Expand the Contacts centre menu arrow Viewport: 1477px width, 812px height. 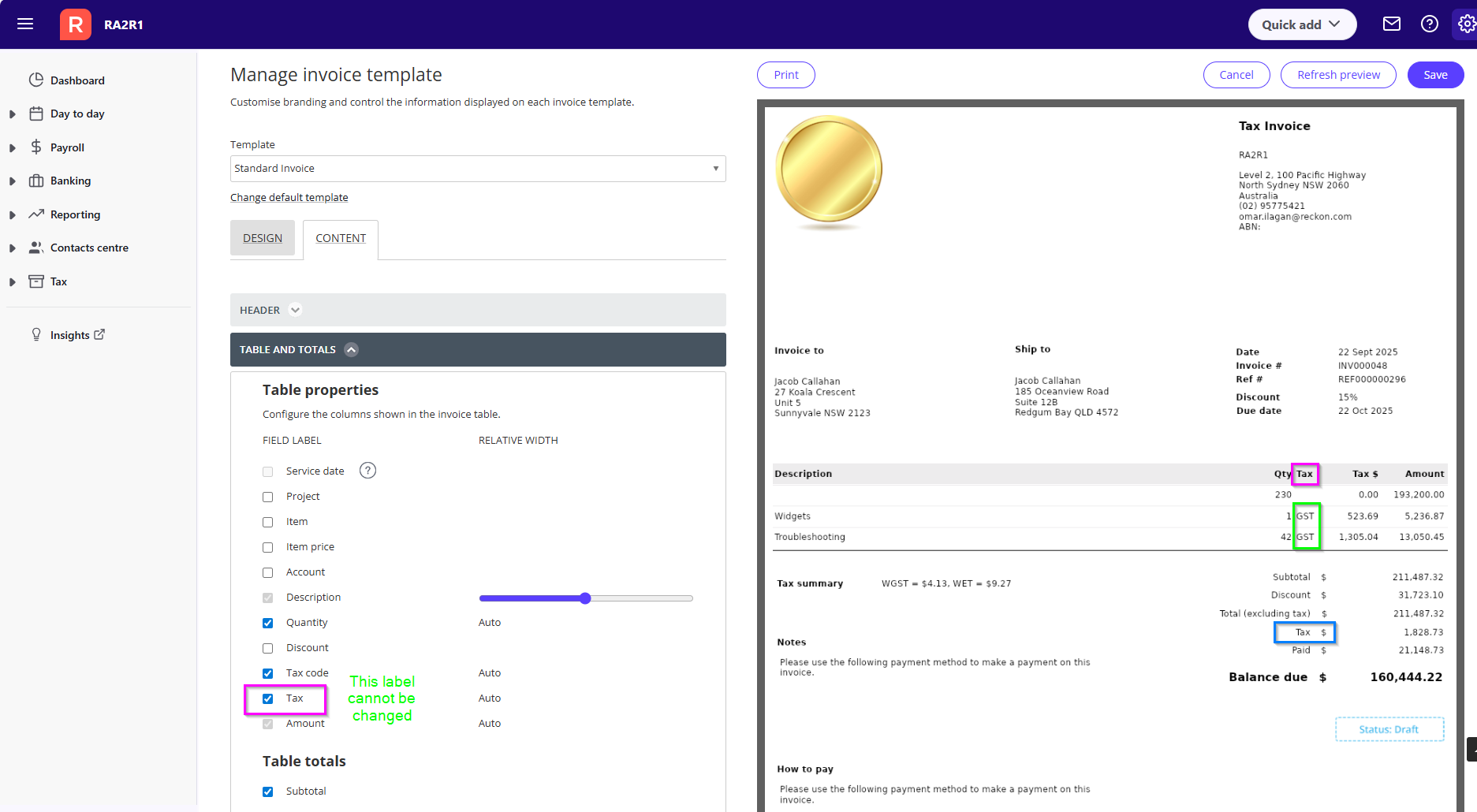tap(13, 248)
